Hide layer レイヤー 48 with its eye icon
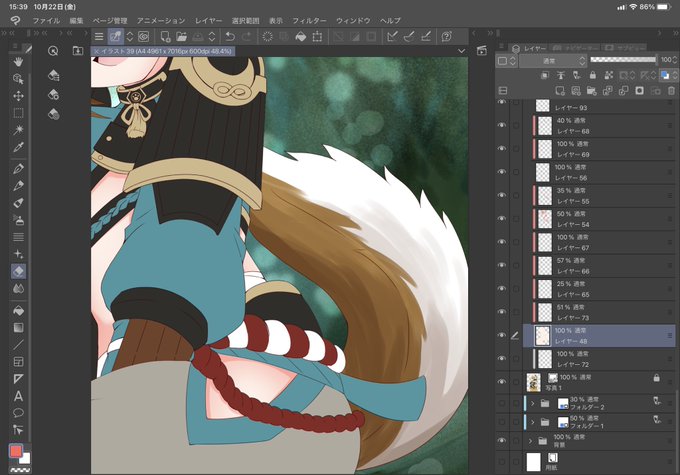 point(502,335)
